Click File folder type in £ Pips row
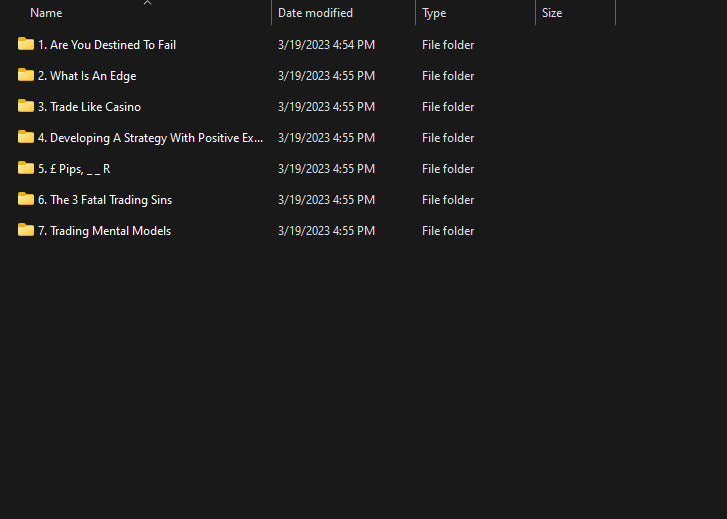The height and width of the screenshot is (519, 727). 448,169
